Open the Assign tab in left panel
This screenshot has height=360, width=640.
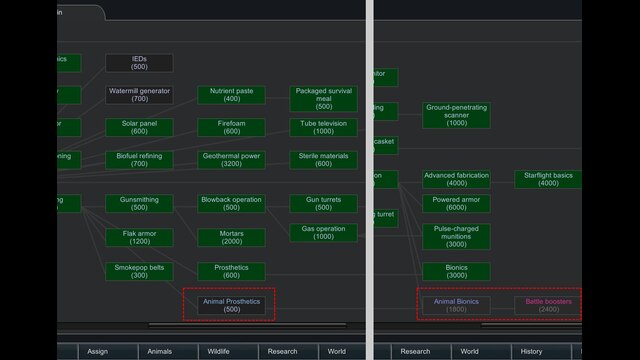(x=108, y=351)
